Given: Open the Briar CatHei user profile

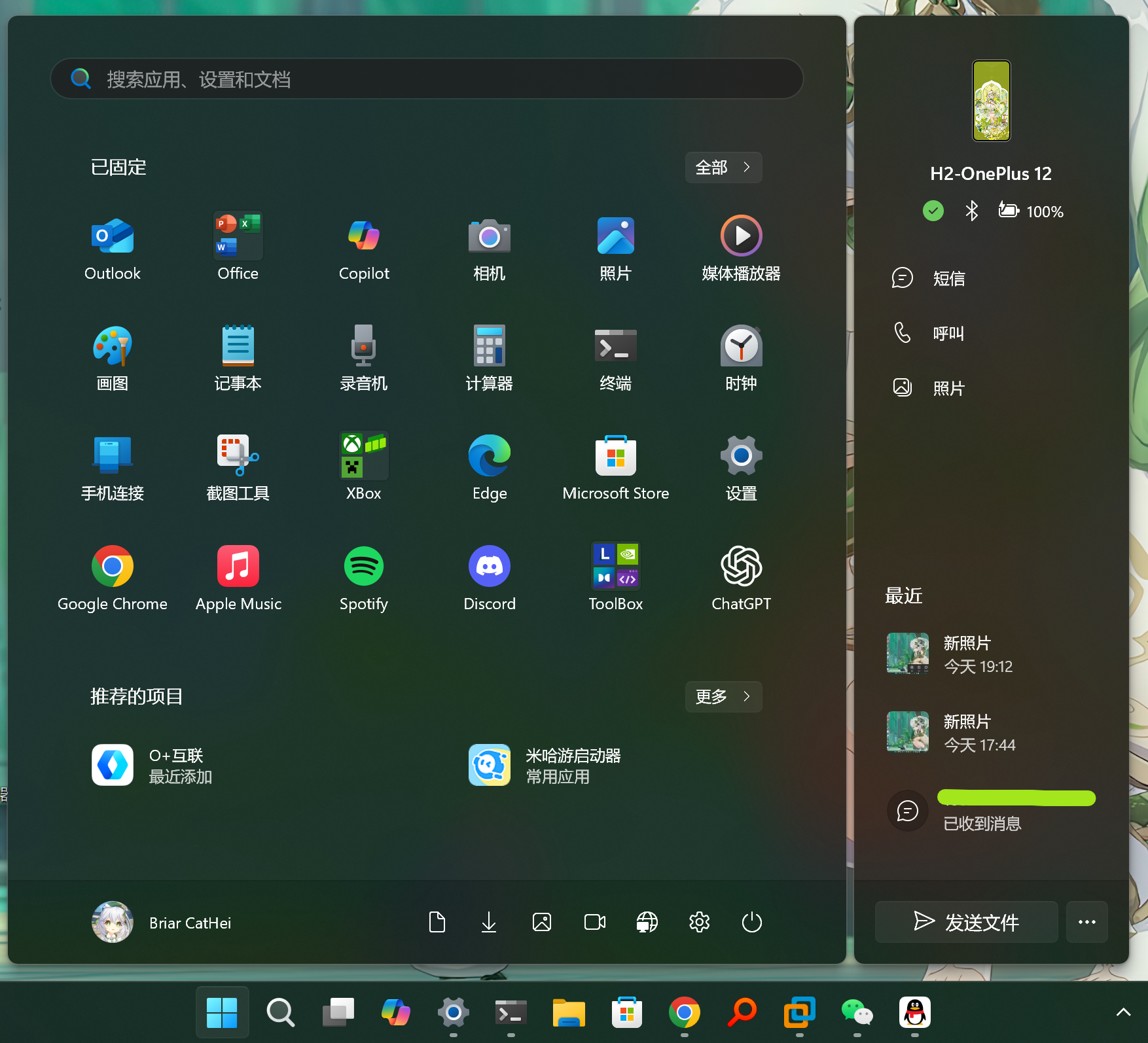Looking at the screenshot, I should (162, 922).
